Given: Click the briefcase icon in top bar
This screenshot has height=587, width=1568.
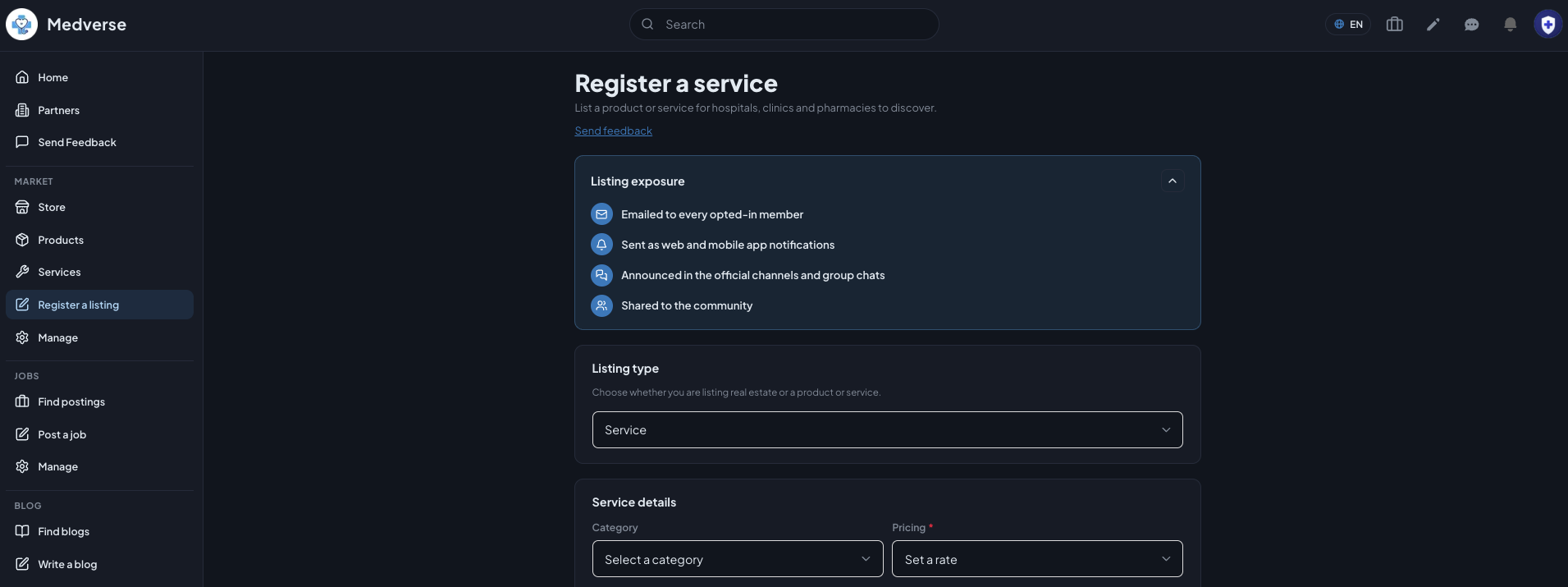Looking at the screenshot, I should pos(1394,25).
